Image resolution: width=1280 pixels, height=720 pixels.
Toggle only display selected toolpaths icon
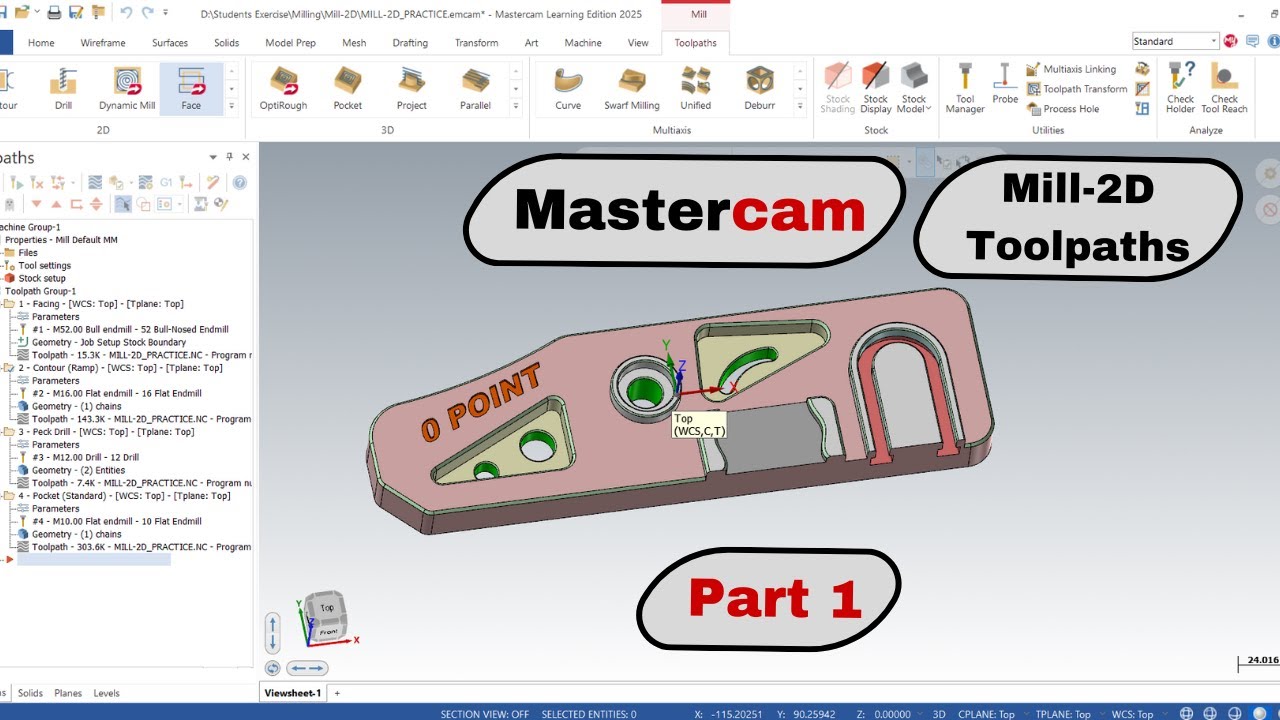(123, 204)
